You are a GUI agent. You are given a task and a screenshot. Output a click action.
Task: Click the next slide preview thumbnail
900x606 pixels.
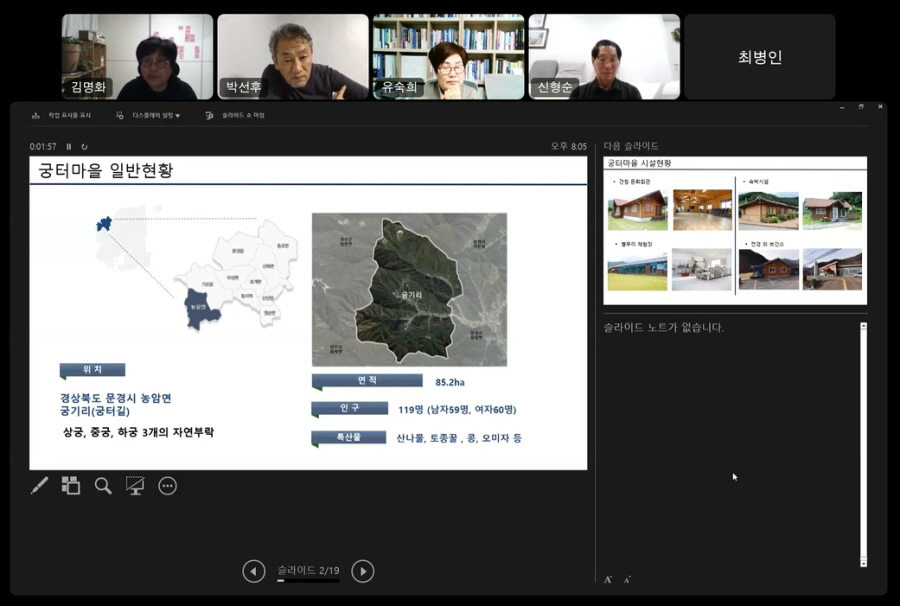pos(735,231)
